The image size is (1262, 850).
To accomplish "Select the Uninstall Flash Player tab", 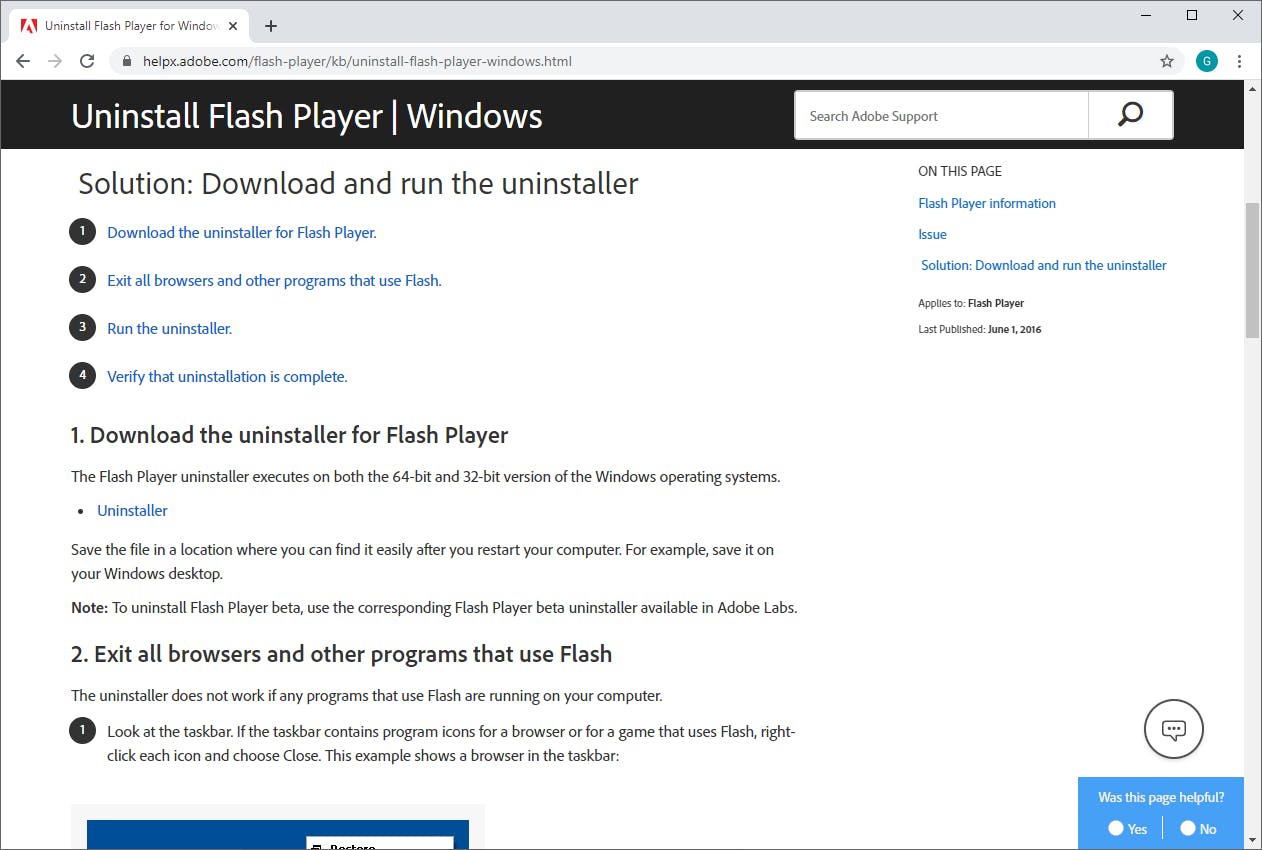I will [x=129, y=26].
